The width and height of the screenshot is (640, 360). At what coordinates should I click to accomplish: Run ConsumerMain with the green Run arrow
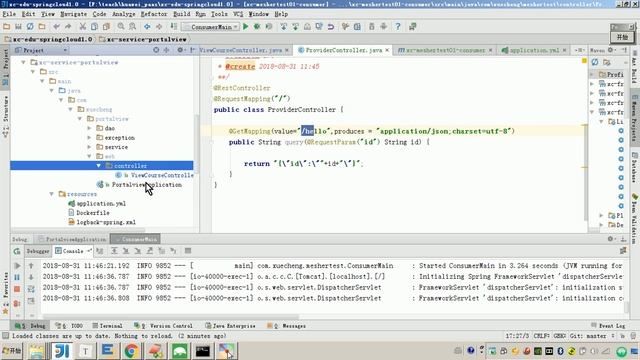point(245,27)
